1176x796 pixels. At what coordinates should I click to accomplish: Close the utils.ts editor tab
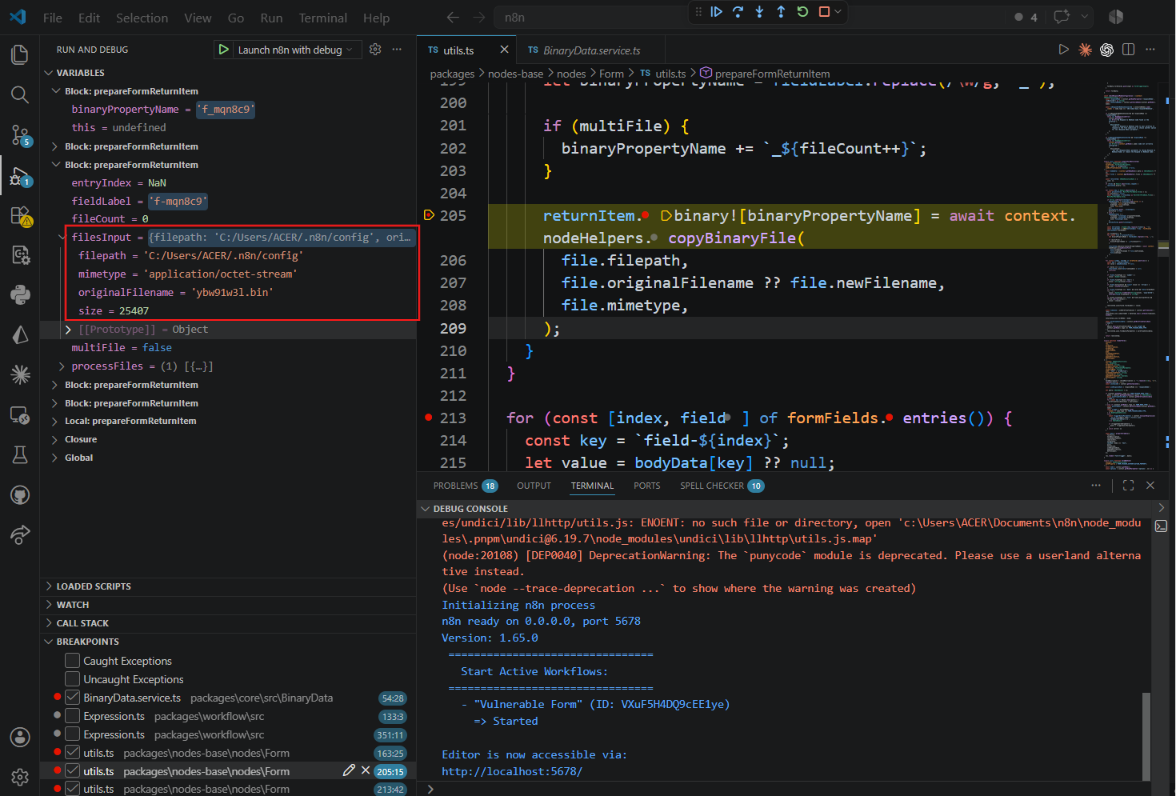click(x=504, y=50)
